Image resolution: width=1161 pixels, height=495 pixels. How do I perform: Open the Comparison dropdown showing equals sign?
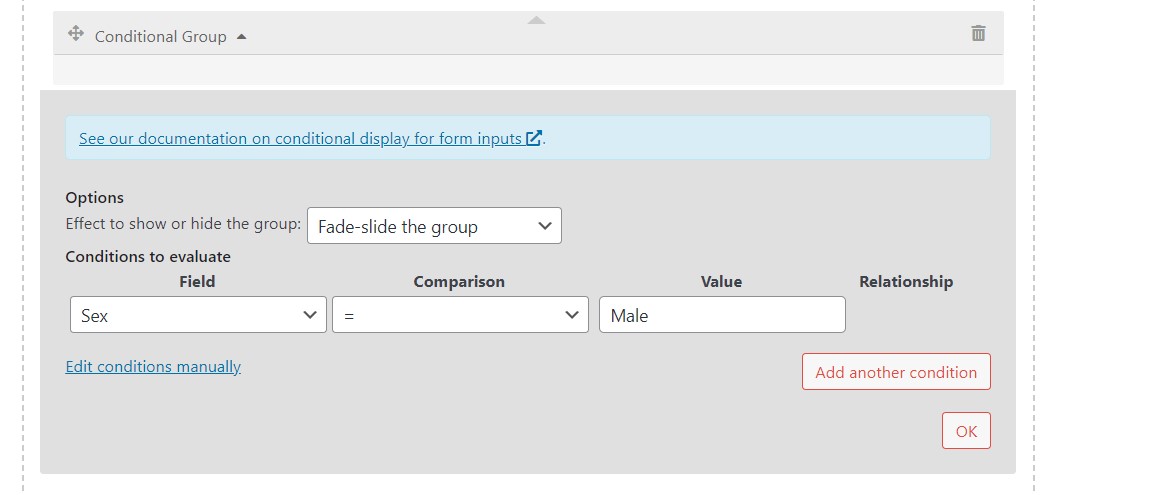[x=460, y=314]
